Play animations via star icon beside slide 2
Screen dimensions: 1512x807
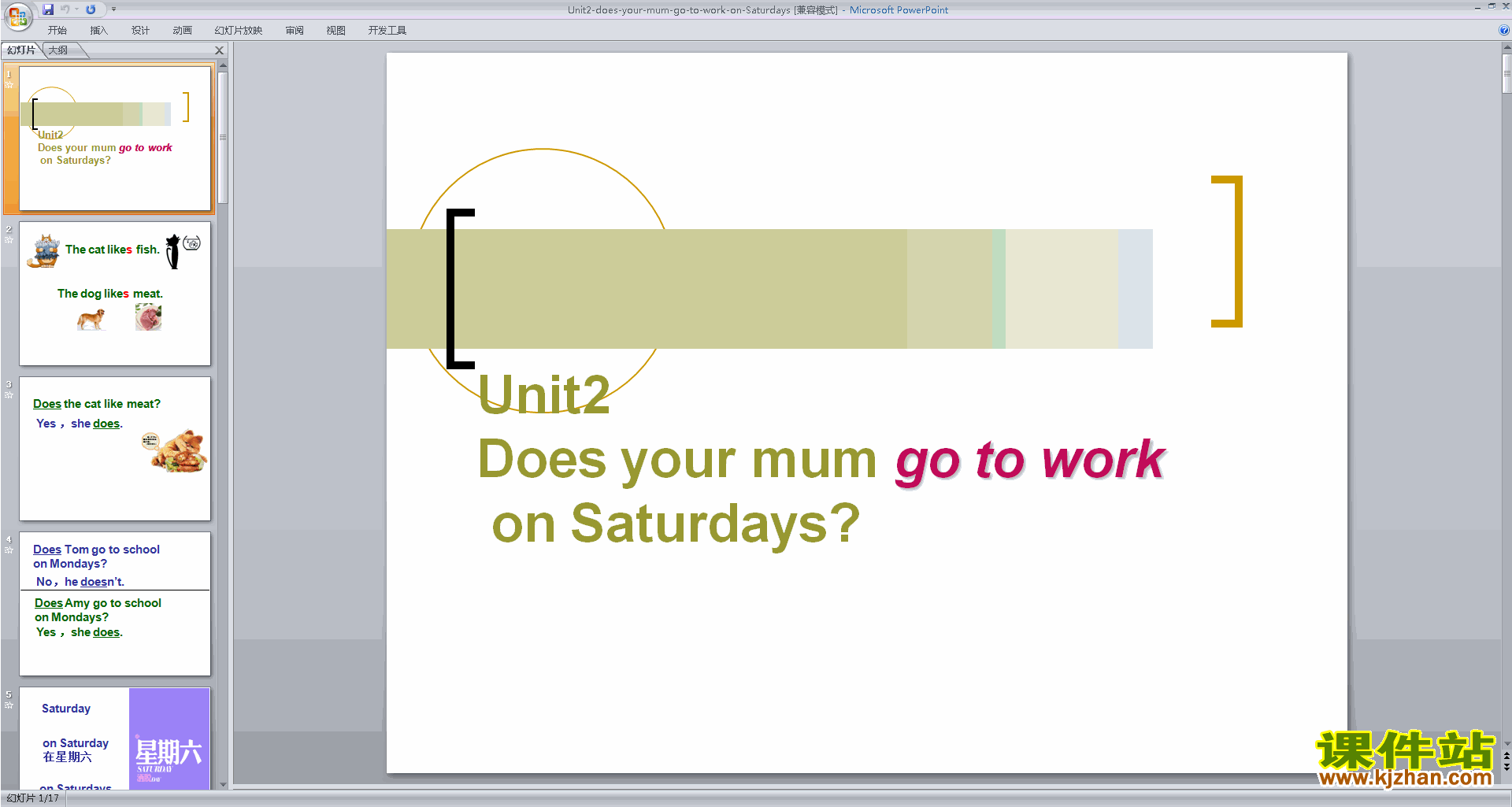[9, 240]
